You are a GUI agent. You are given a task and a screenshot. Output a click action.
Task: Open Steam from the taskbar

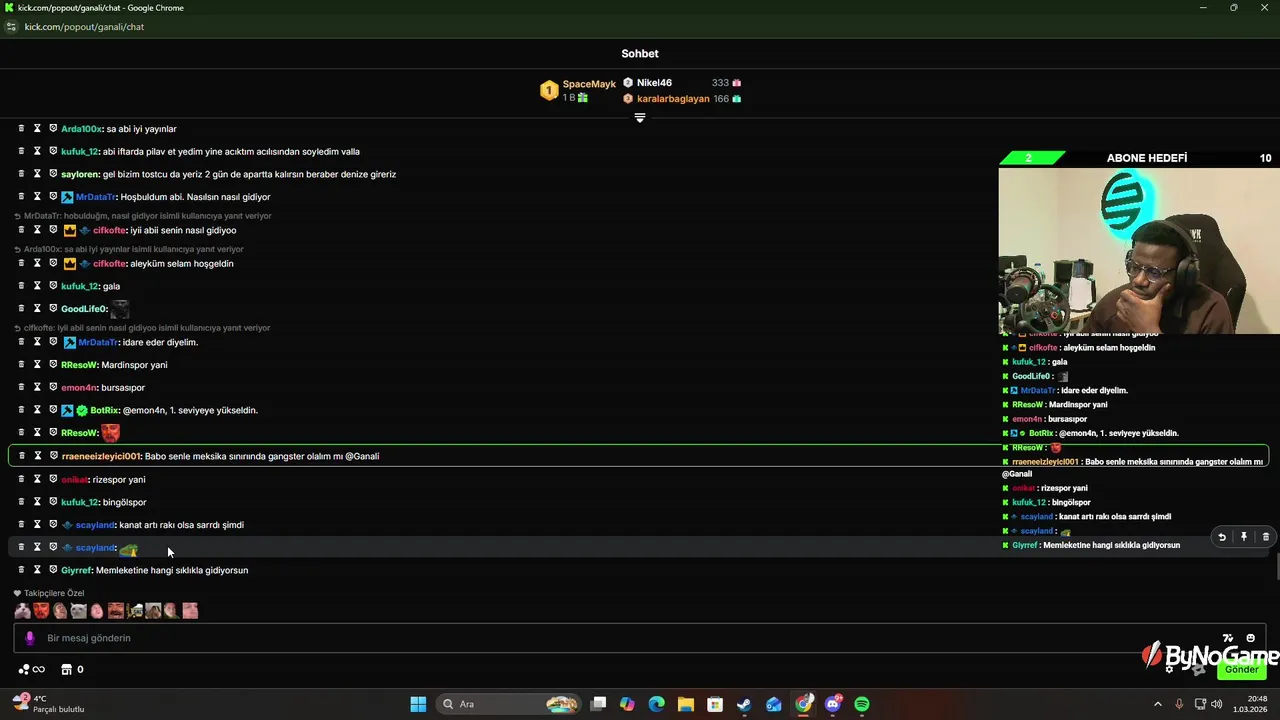(x=744, y=704)
